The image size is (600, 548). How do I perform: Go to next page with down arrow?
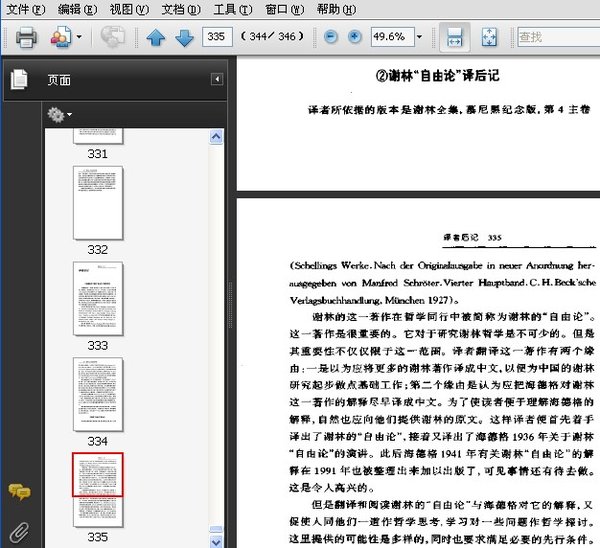(x=184, y=38)
